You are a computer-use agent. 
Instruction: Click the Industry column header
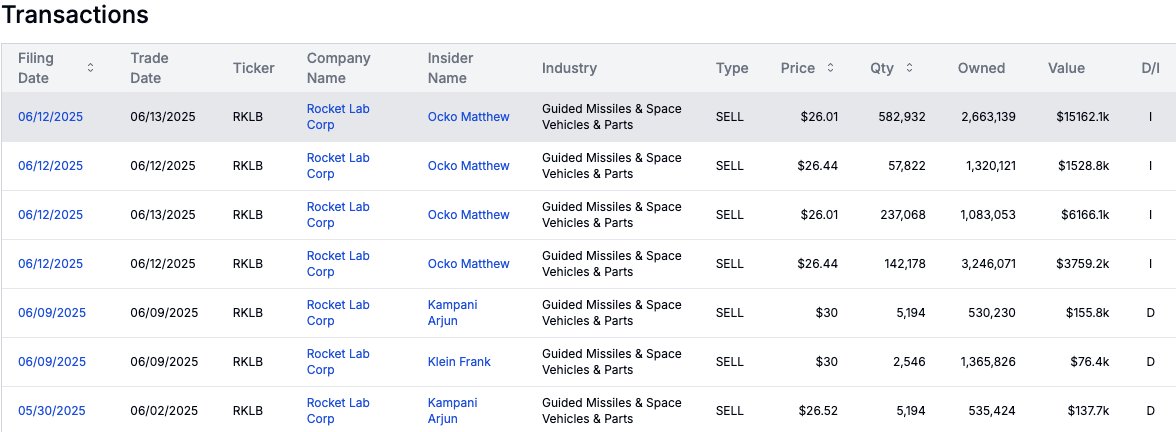[569, 68]
